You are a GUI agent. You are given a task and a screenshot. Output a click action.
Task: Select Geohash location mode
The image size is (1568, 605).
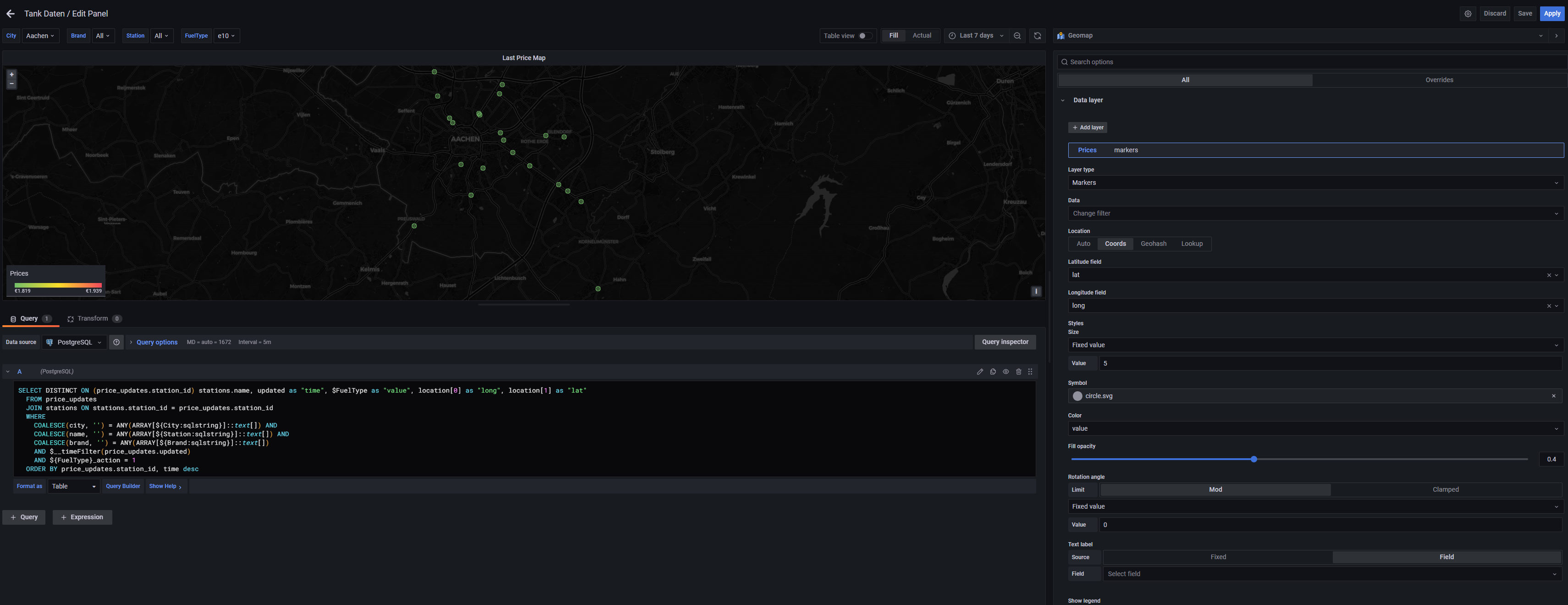tap(1153, 244)
